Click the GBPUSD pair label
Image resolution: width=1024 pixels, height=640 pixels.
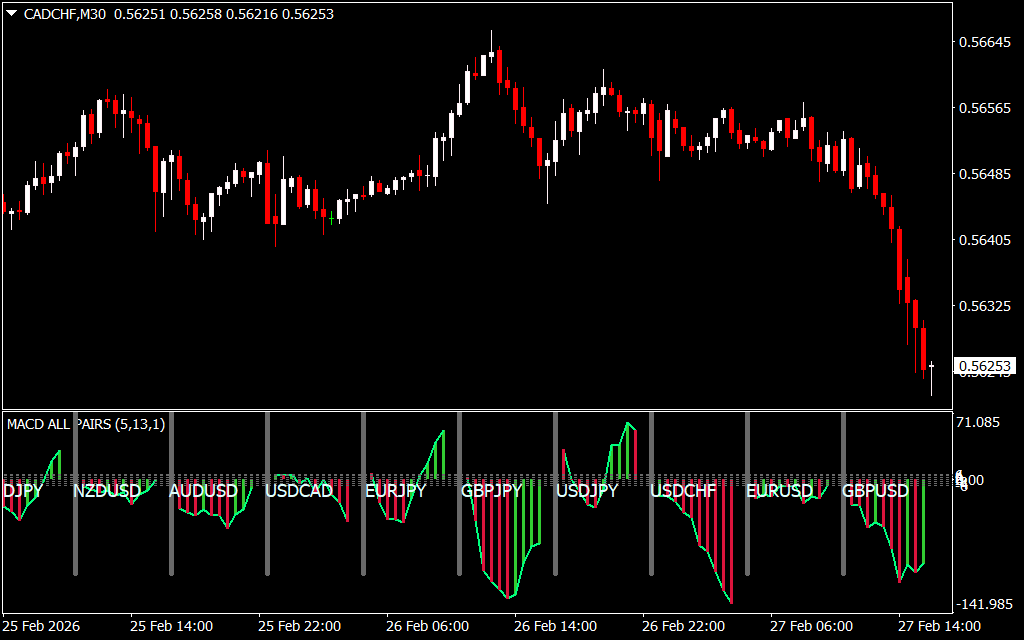tap(875, 491)
